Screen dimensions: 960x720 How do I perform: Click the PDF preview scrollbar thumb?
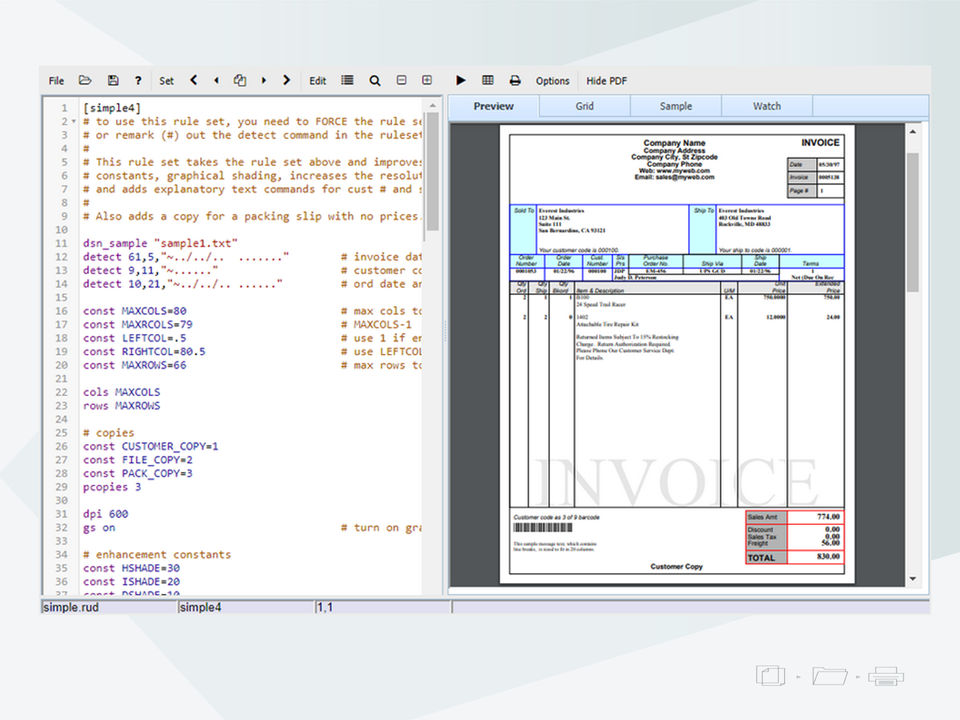coord(912,222)
